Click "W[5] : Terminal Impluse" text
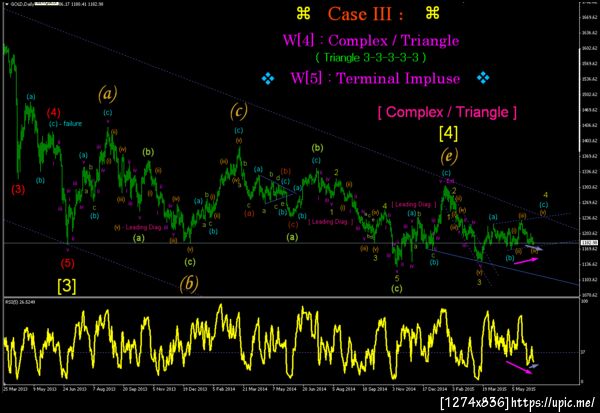The image size is (600, 413). tap(375, 78)
